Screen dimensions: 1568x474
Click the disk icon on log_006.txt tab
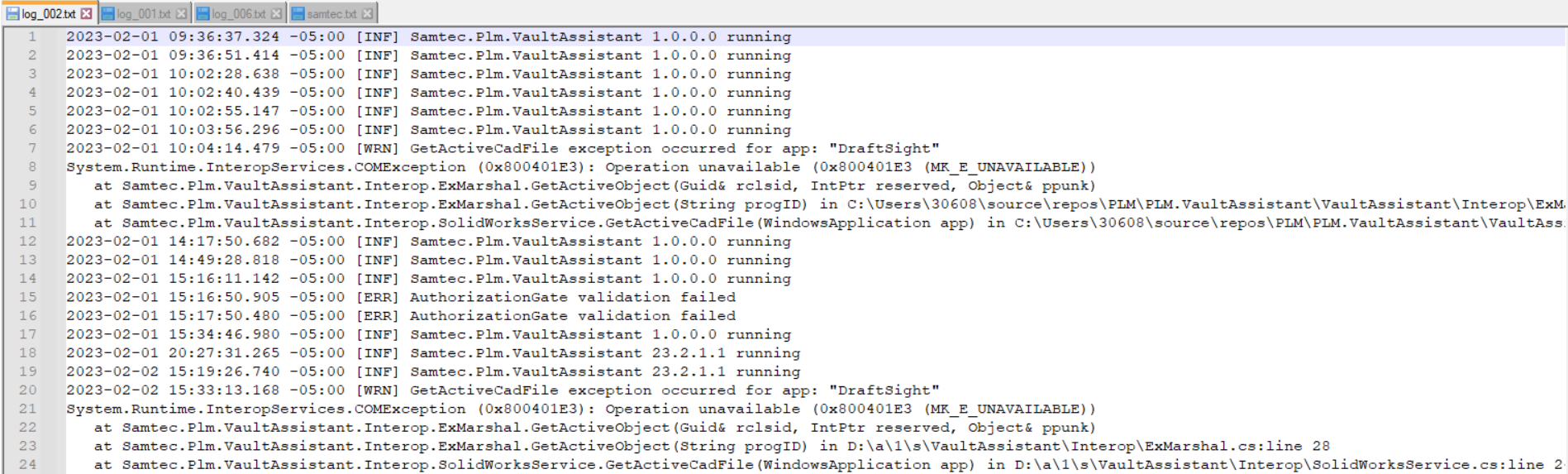tap(203, 14)
